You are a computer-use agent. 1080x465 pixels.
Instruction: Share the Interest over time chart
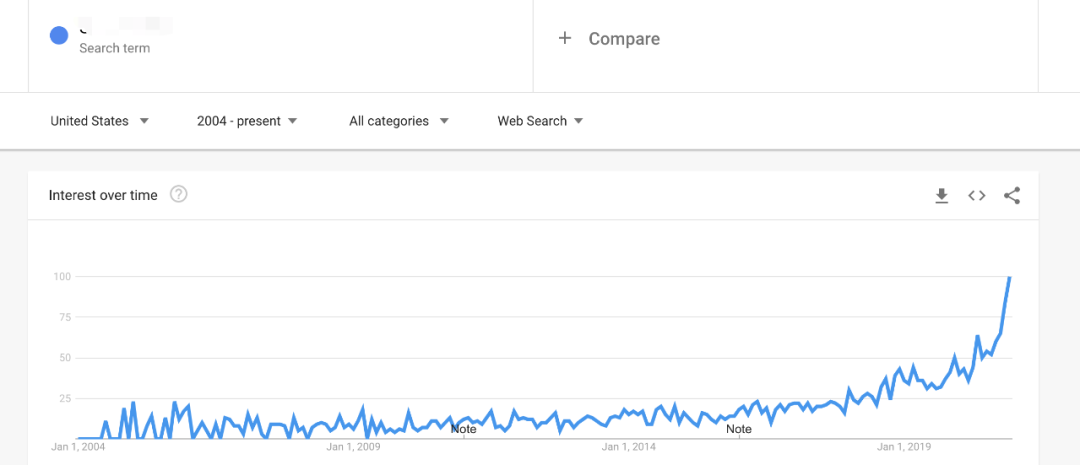(x=1012, y=196)
